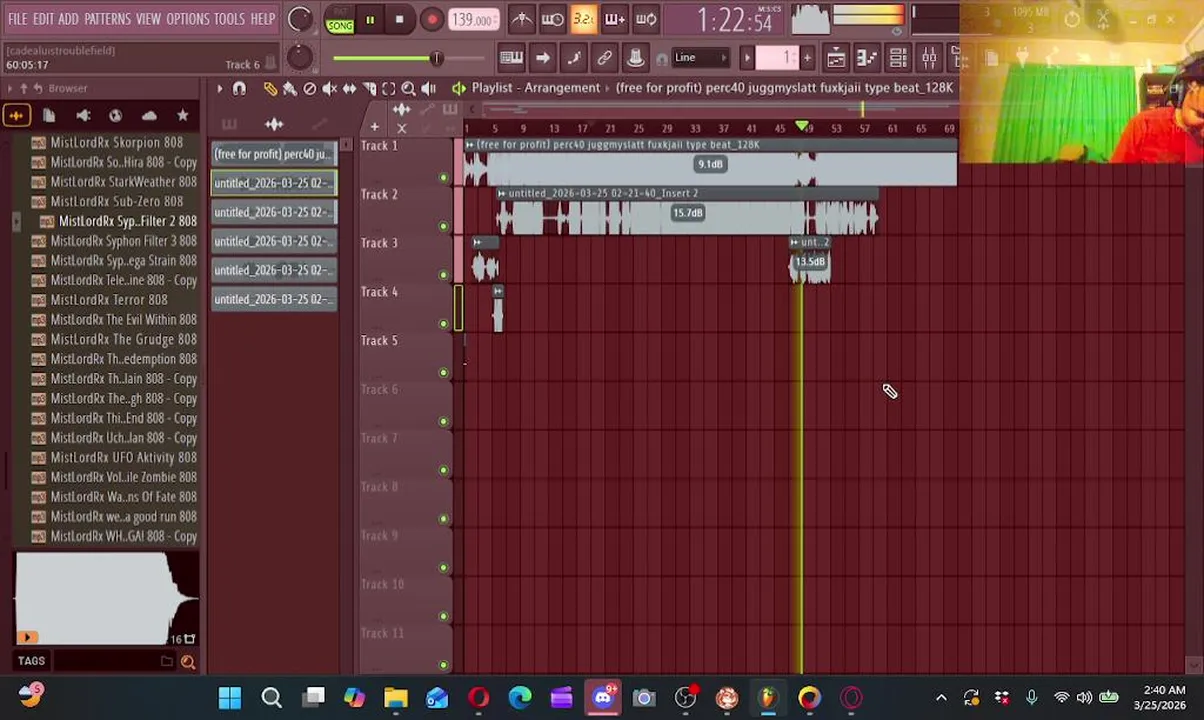
Task: Click the step editing arrow icon
Action: coord(542,57)
